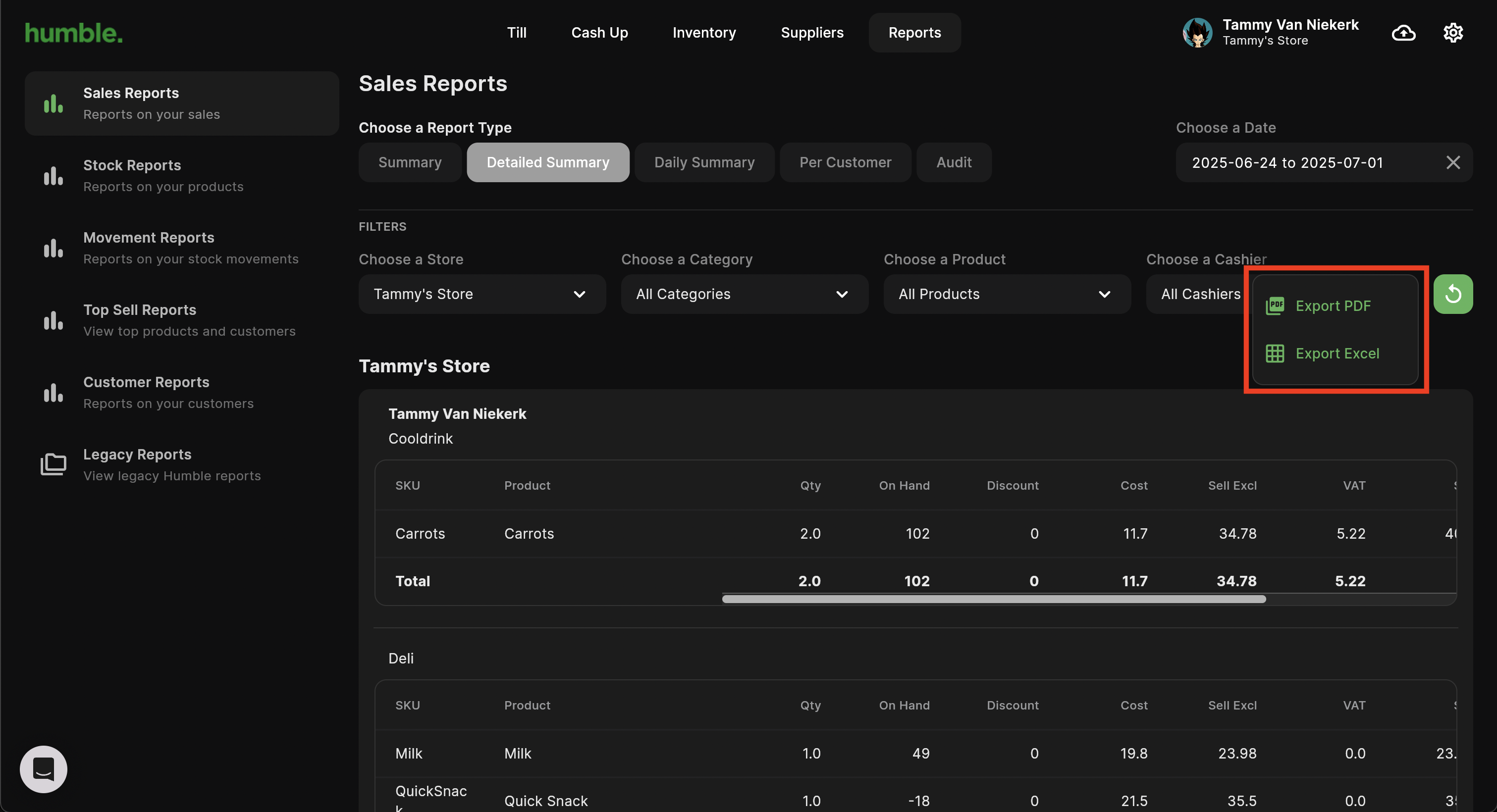Image resolution: width=1497 pixels, height=812 pixels.
Task: Click Top Sell Reports chart icon
Action: [x=53, y=321]
